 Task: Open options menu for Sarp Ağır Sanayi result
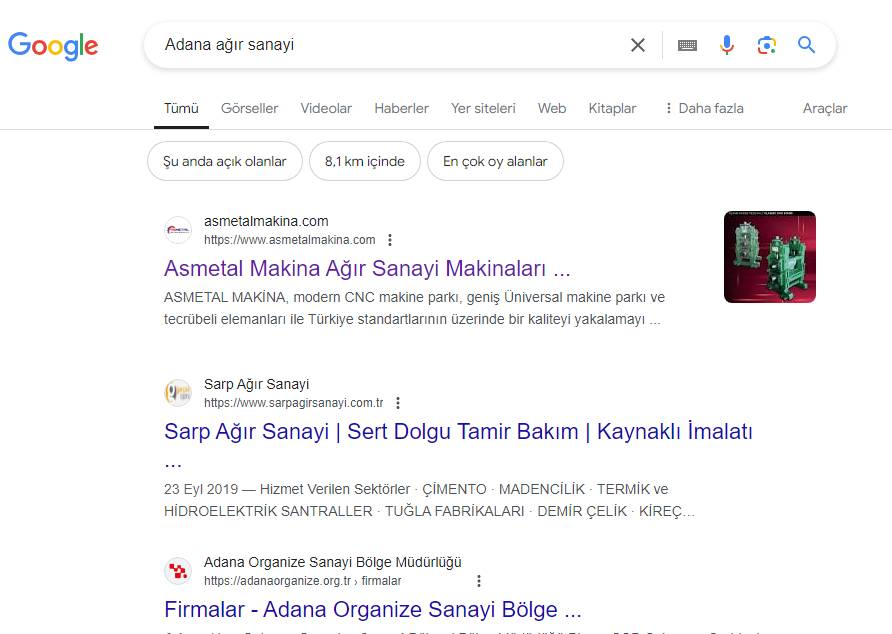[398, 403]
